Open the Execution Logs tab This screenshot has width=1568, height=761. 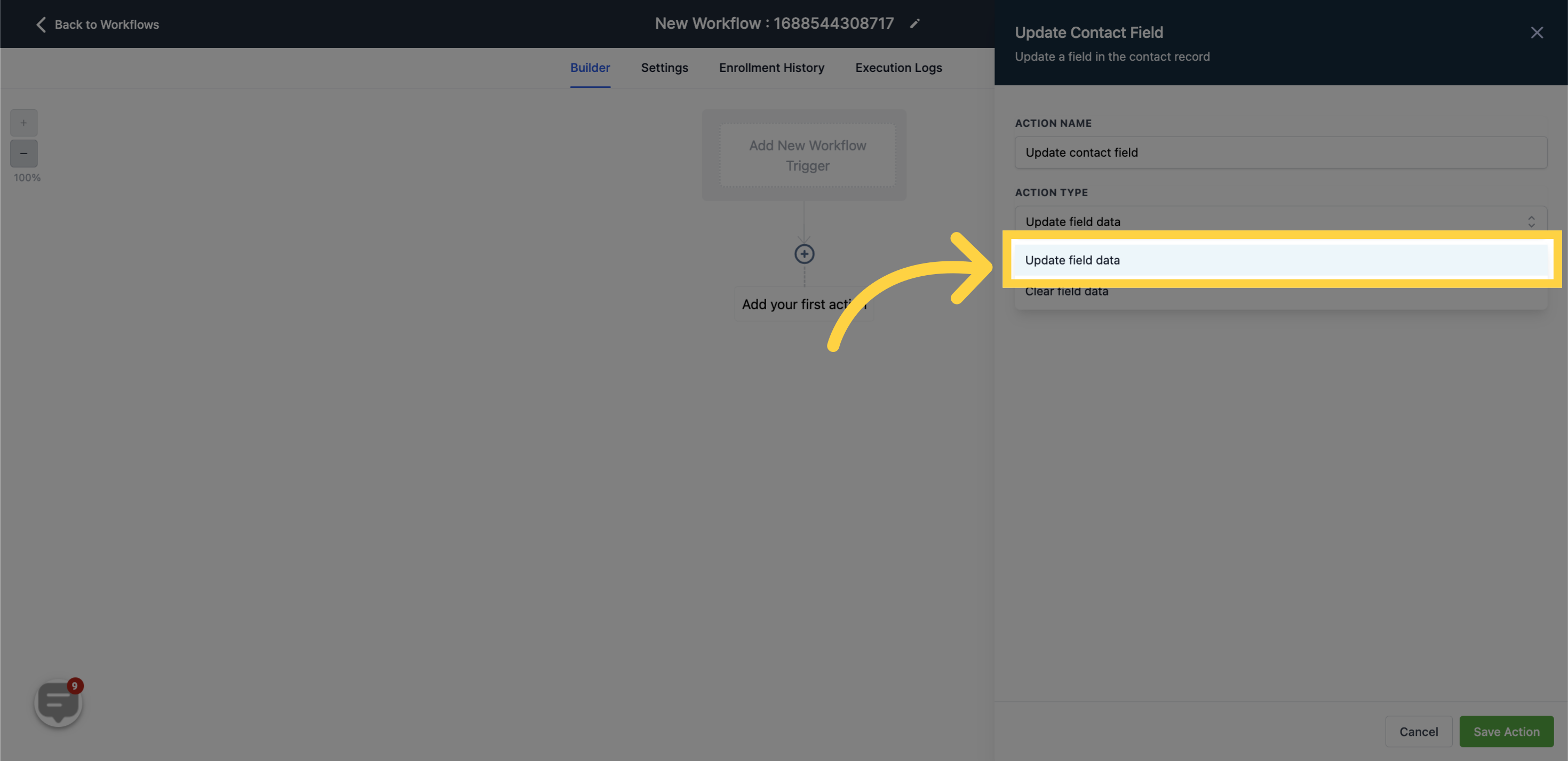click(898, 68)
